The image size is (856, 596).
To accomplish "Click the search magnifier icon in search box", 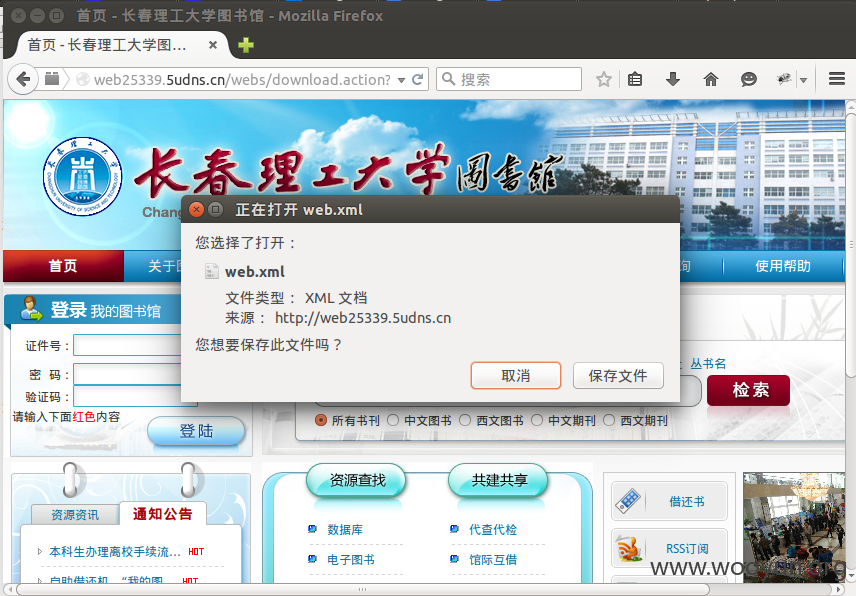I will pos(449,79).
